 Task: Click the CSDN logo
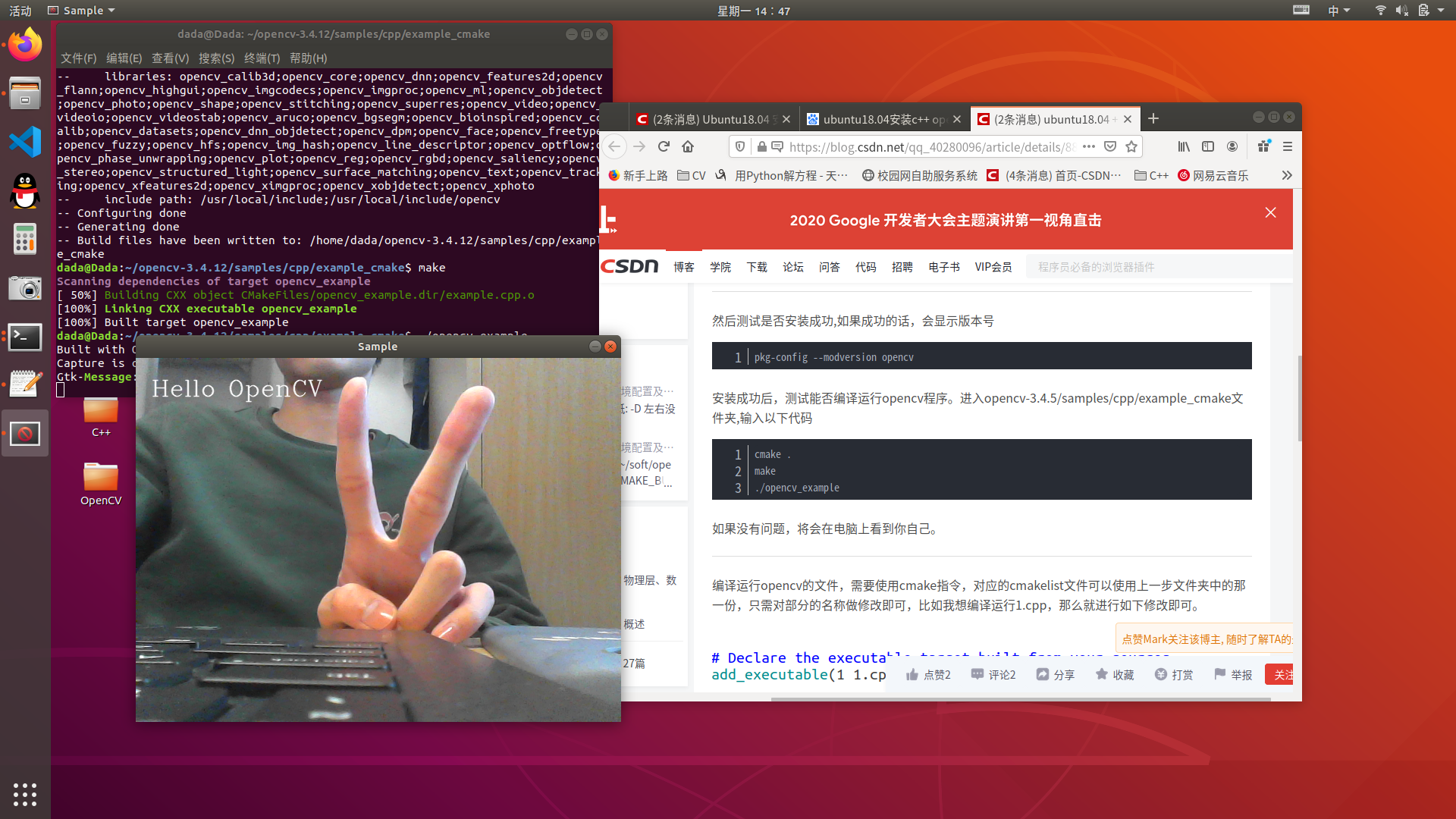(629, 266)
